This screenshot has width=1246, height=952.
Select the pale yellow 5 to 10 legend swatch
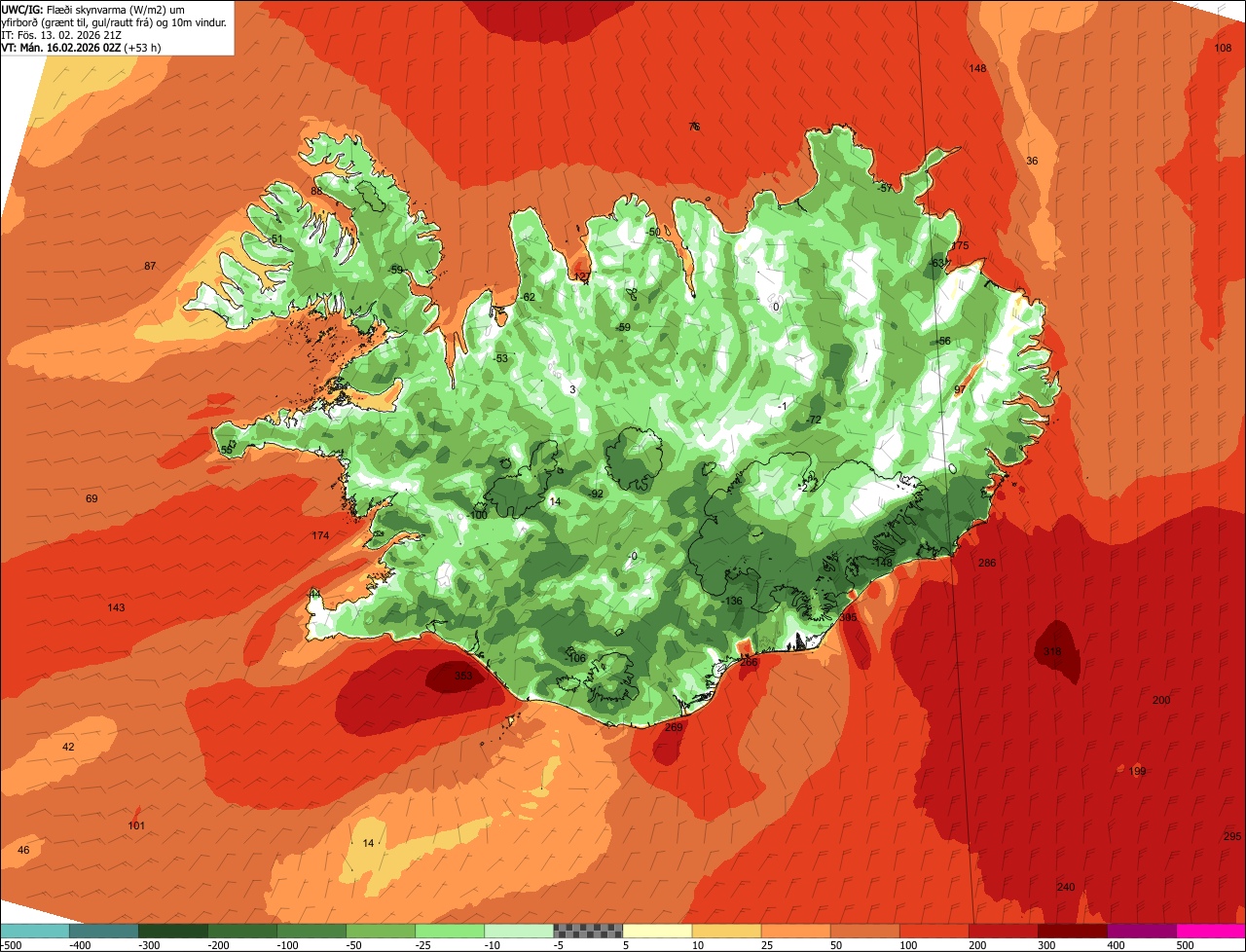click(x=657, y=931)
